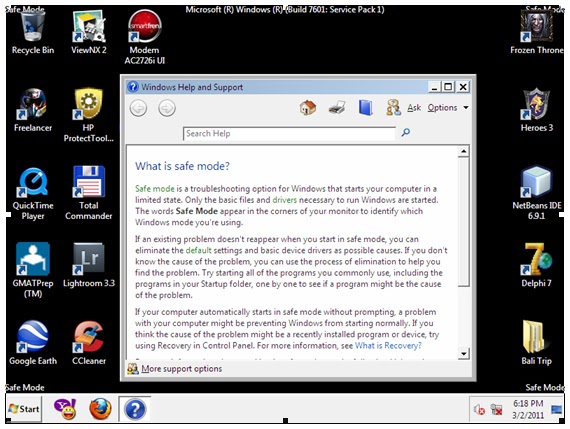This screenshot has width=570, height=429.
Task: Click the scrollbar up arrow
Action: tap(463, 151)
